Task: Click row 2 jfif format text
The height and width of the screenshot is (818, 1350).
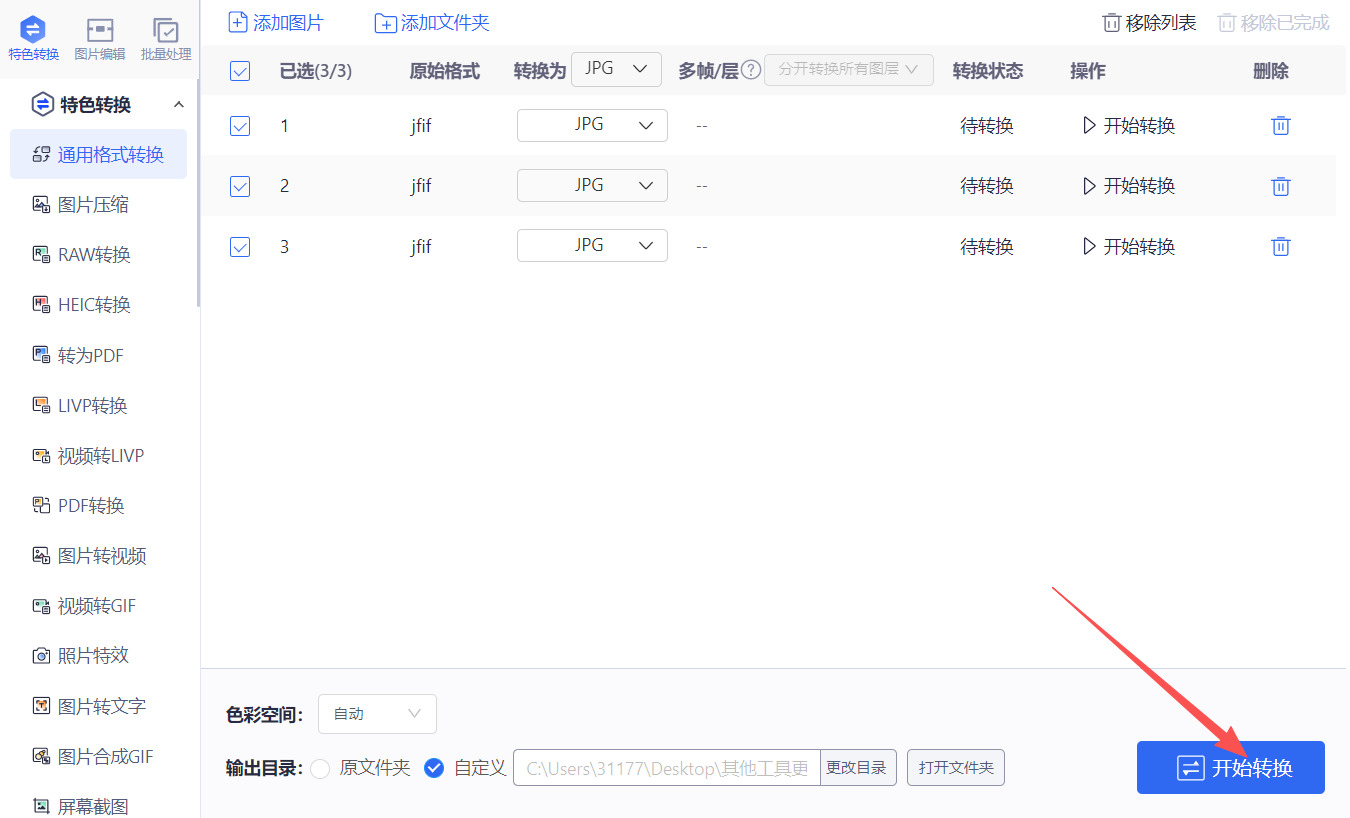Action: pyautogui.click(x=421, y=186)
